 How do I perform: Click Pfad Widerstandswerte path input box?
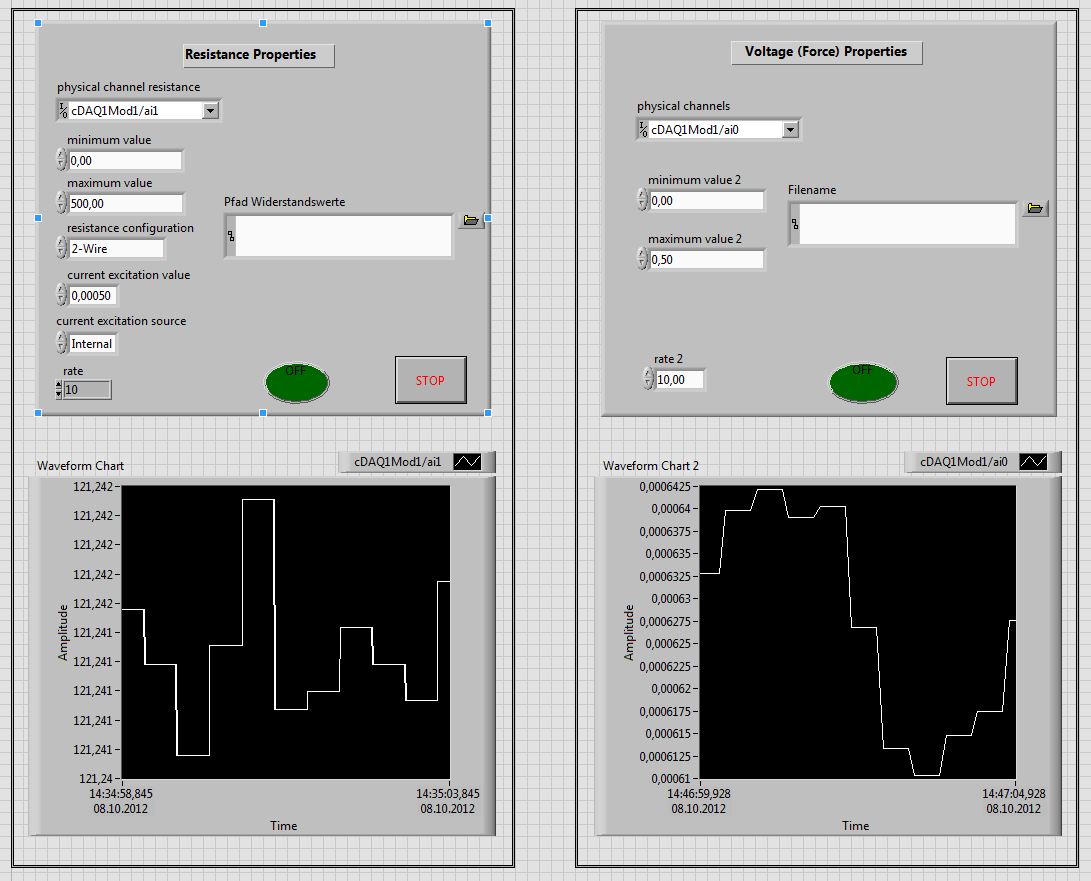(x=344, y=236)
